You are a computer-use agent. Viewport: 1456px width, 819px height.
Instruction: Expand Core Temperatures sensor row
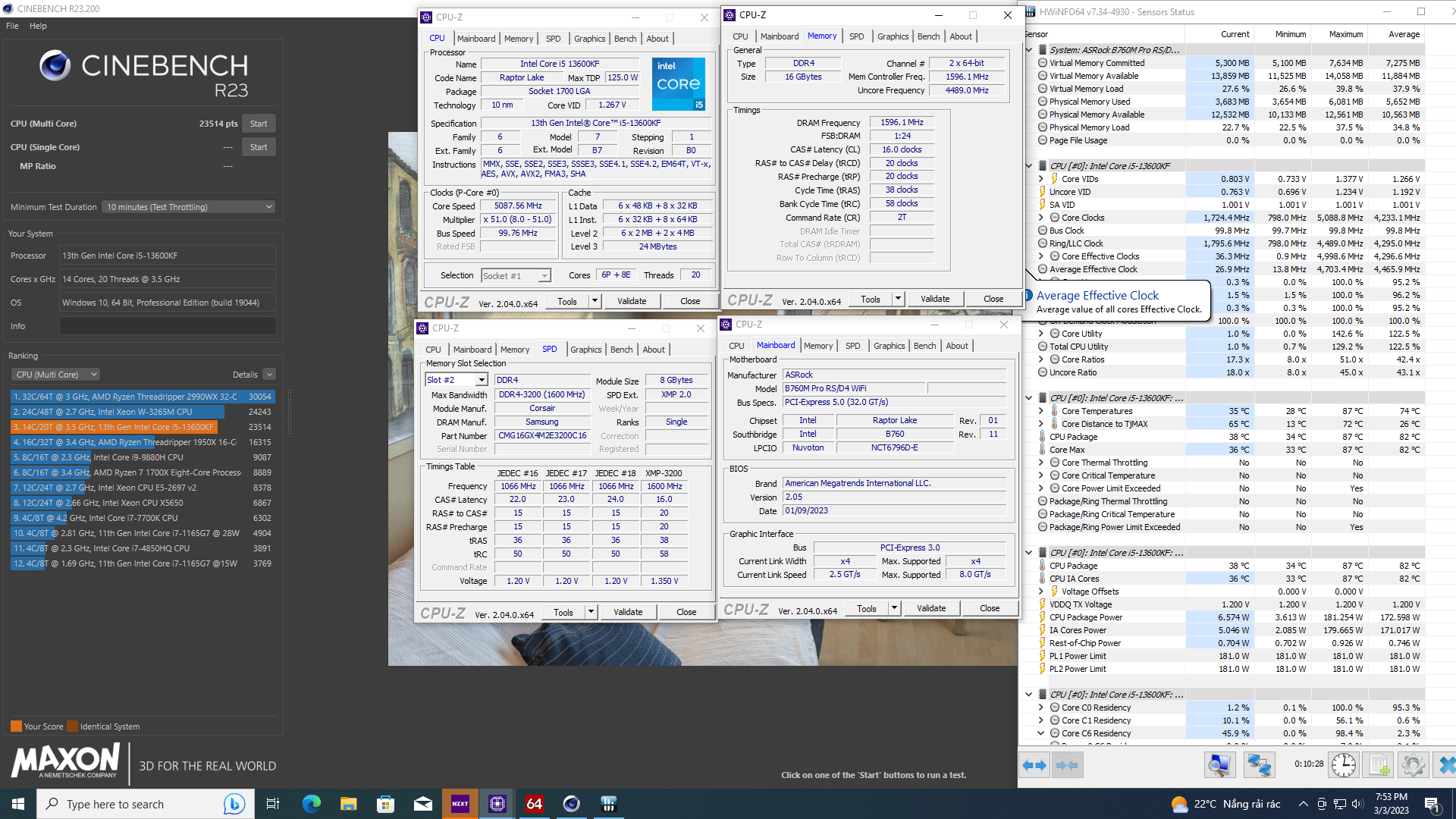1041,411
